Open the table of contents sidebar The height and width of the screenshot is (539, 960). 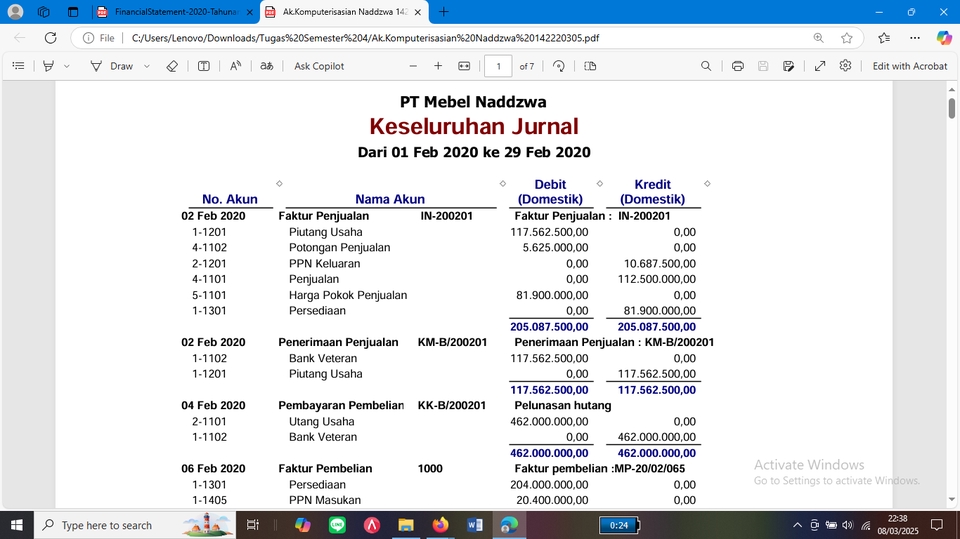18,66
